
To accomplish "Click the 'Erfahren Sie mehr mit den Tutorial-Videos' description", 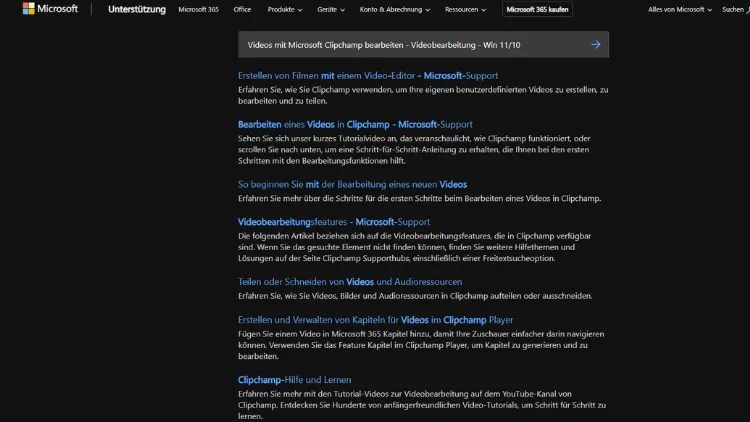I will click(x=422, y=405).
